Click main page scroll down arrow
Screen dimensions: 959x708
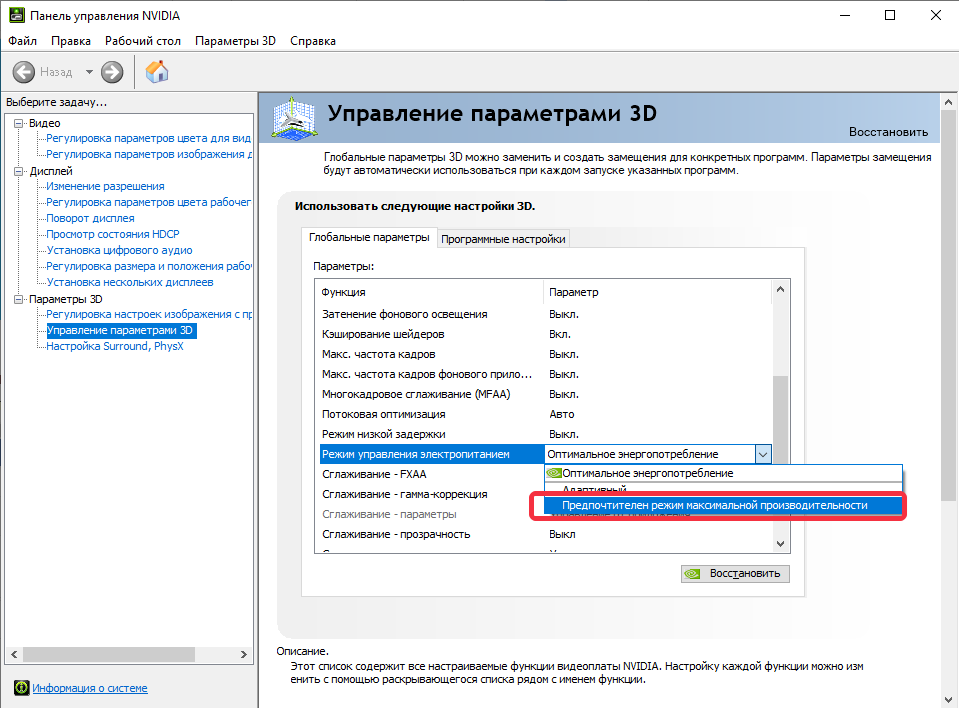pos(949,699)
